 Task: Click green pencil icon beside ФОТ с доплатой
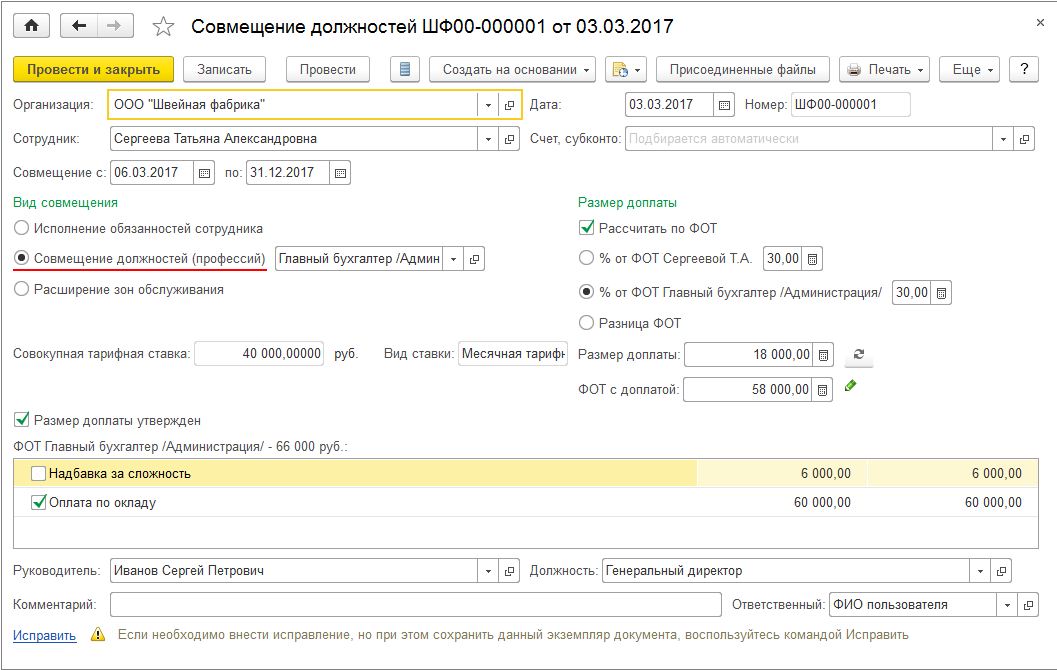click(x=851, y=386)
